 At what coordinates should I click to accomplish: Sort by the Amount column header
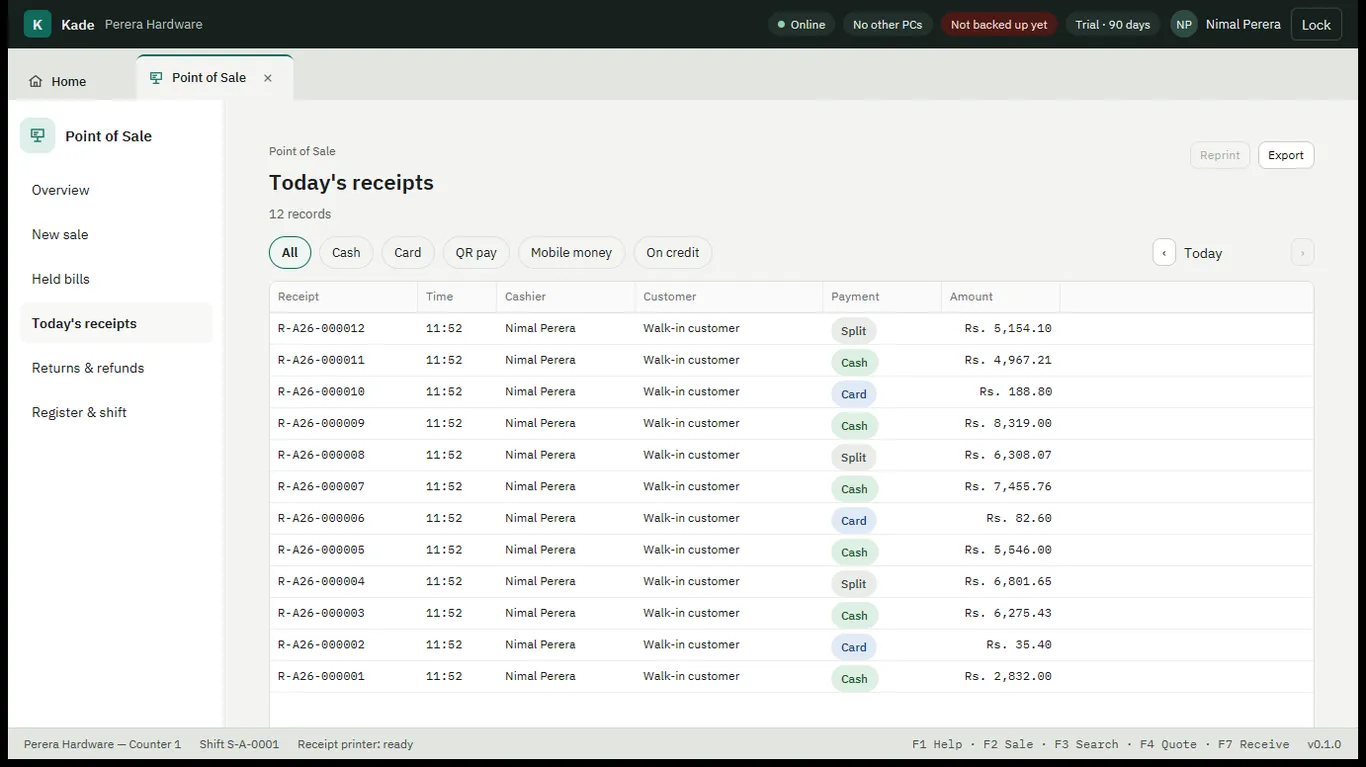1000,297
